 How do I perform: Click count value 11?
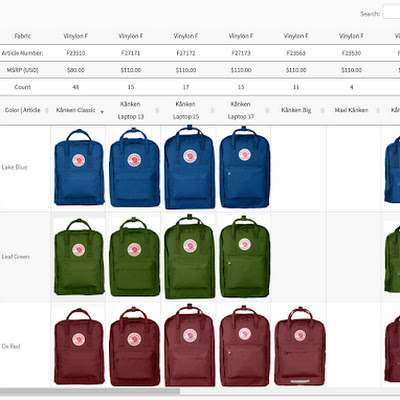point(296,87)
